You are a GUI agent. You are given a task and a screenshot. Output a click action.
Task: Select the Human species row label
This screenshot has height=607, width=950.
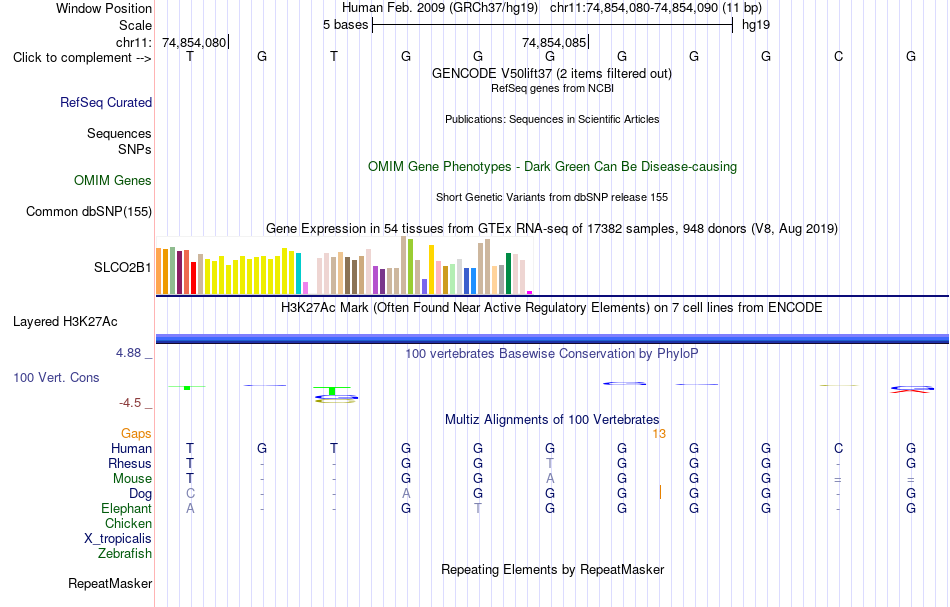tap(131, 448)
